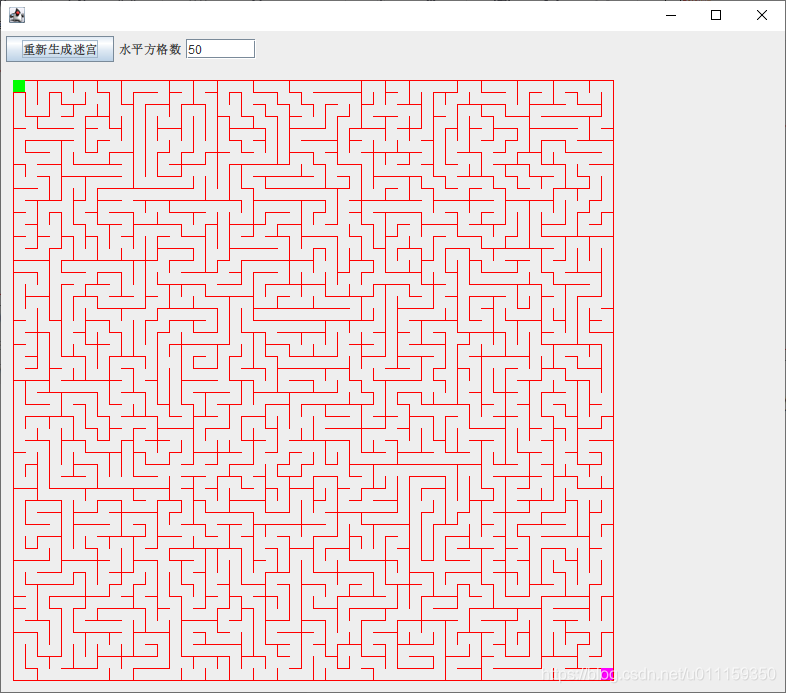Click the 水平方格数 label text
The height and width of the screenshot is (693, 786).
click(150, 49)
